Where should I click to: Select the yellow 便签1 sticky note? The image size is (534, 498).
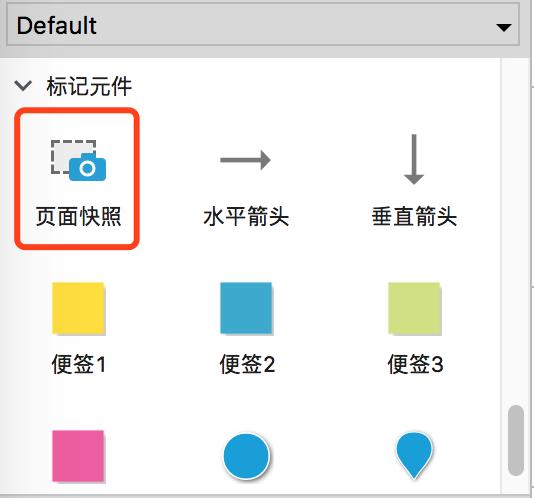click(x=78, y=309)
